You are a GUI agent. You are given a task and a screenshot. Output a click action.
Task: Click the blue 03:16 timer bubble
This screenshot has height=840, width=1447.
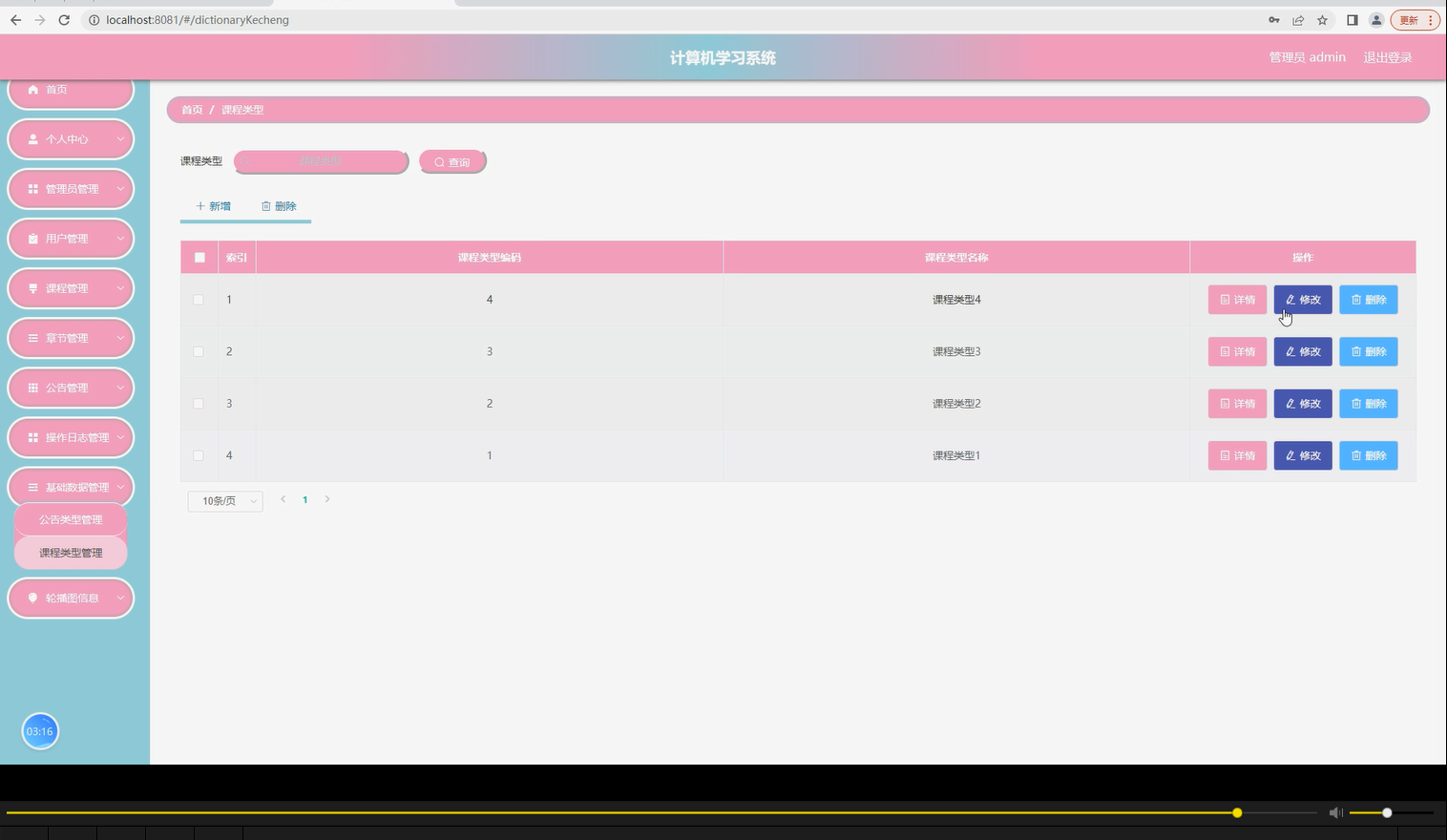pyautogui.click(x=40, y=731)
